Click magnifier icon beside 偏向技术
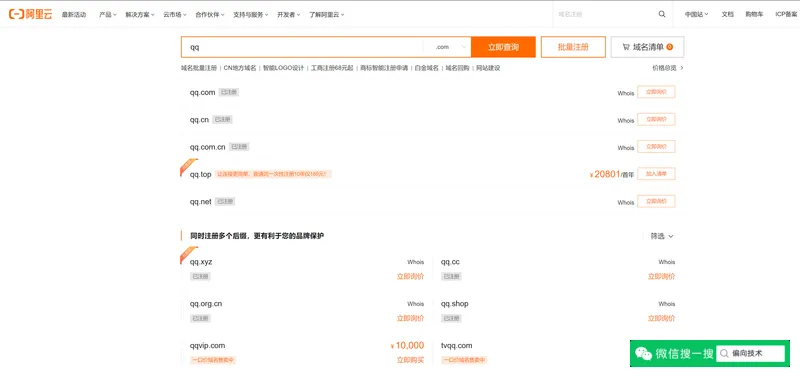The width and height of the screenshot is (800, 377). pyautogui.click(x=723, y=354)
